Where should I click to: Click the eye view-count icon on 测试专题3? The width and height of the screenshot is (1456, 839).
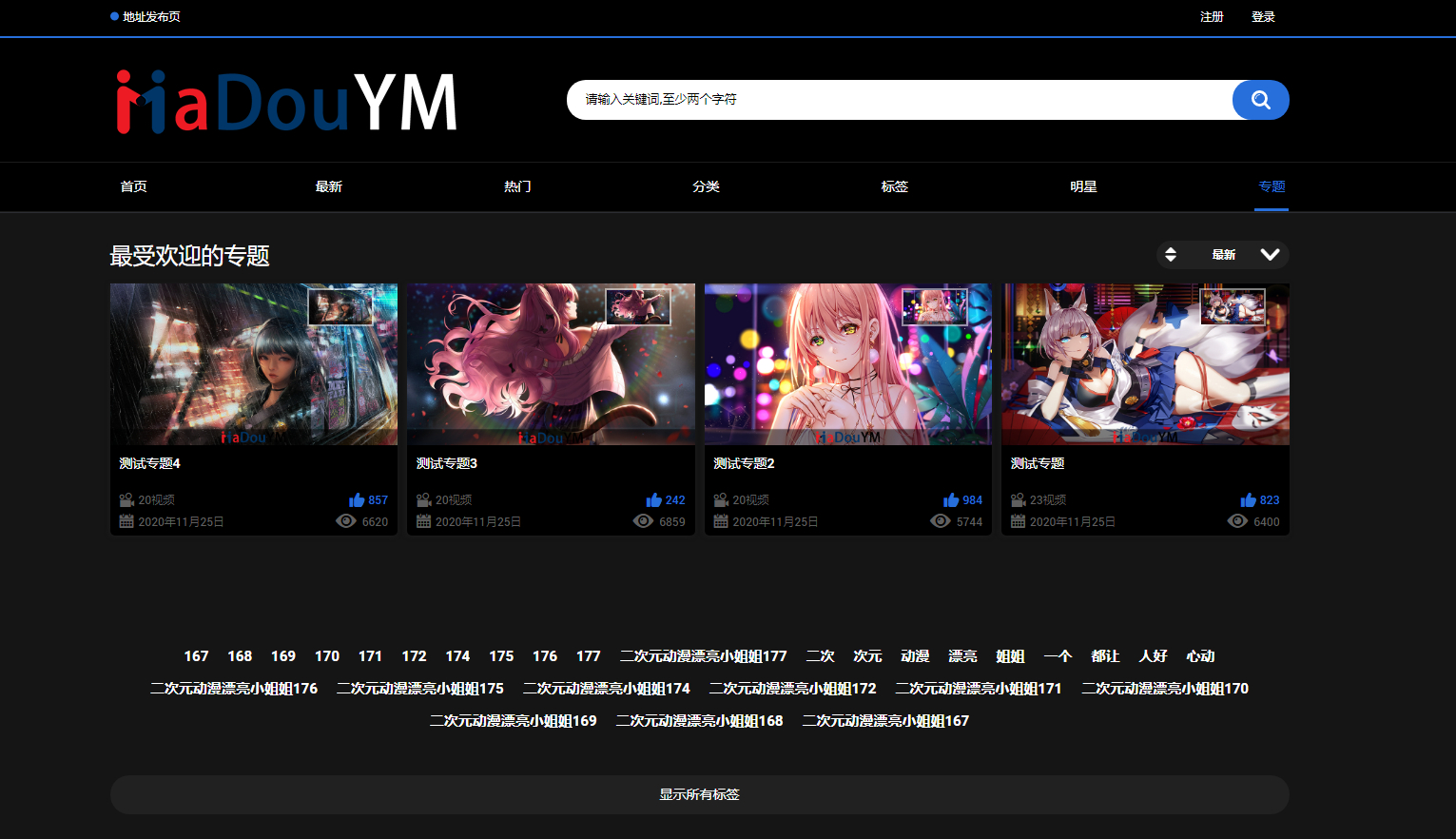pos(643,520)
